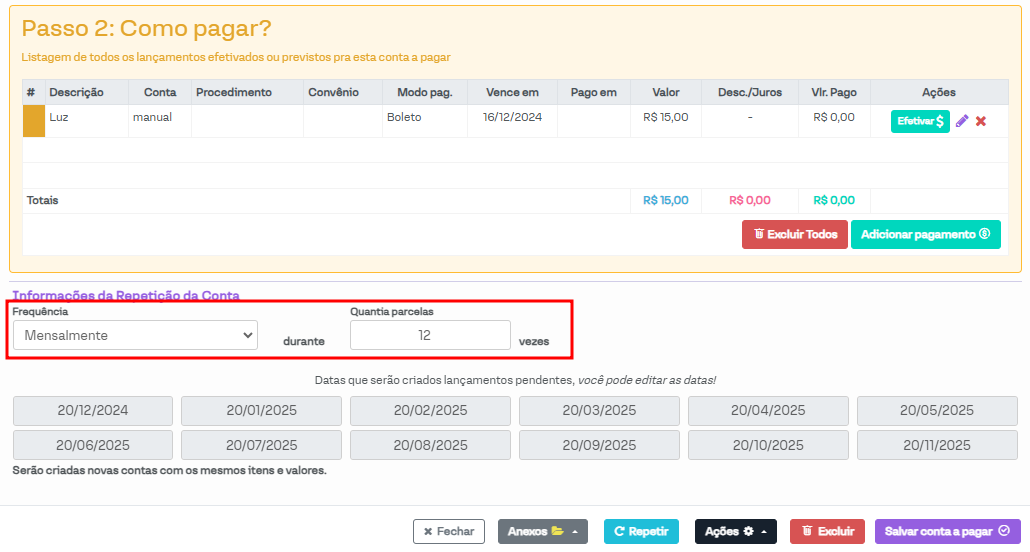Select the 20/05/2025 date box
This screenshot has height=552, width=1030.
point(937,411)
